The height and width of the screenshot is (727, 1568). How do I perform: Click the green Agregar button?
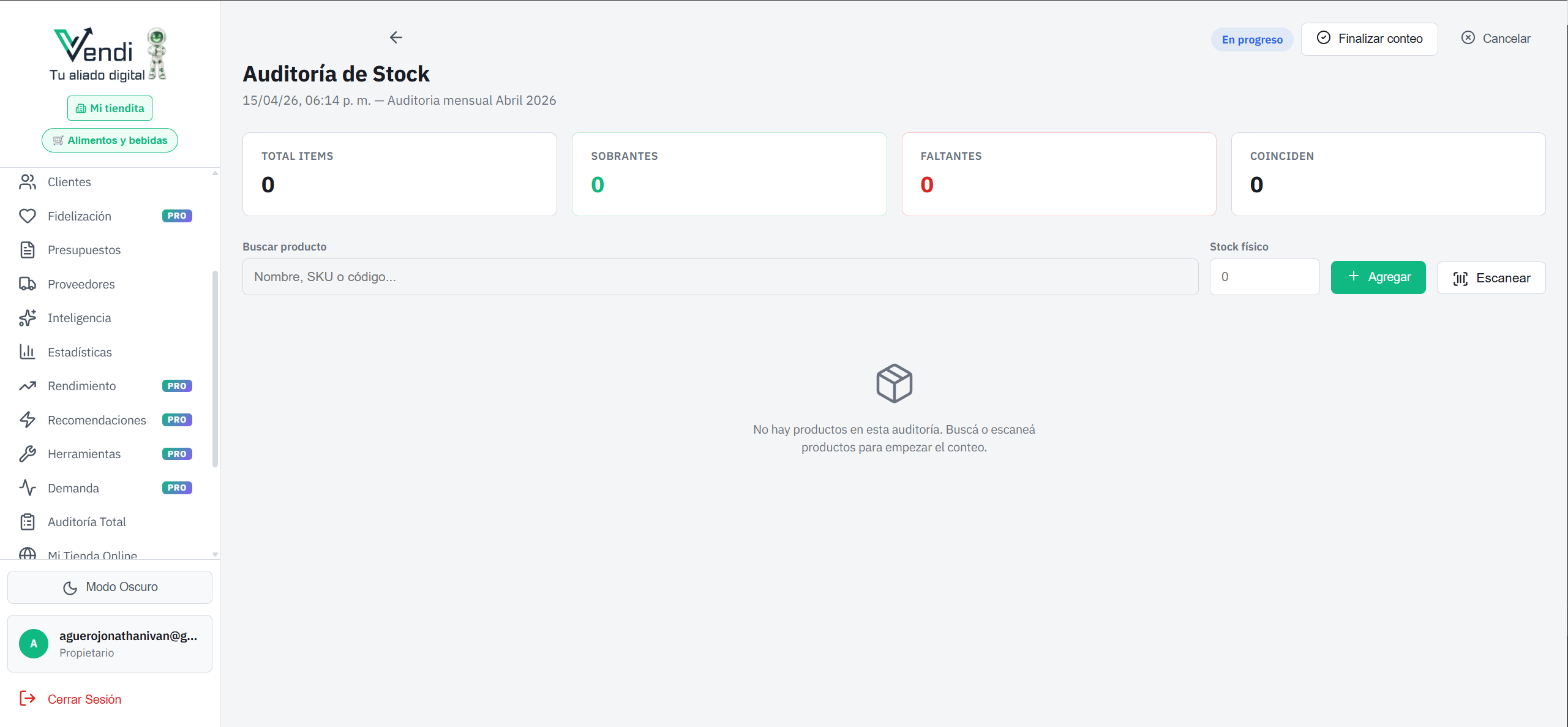point(1378,277)
